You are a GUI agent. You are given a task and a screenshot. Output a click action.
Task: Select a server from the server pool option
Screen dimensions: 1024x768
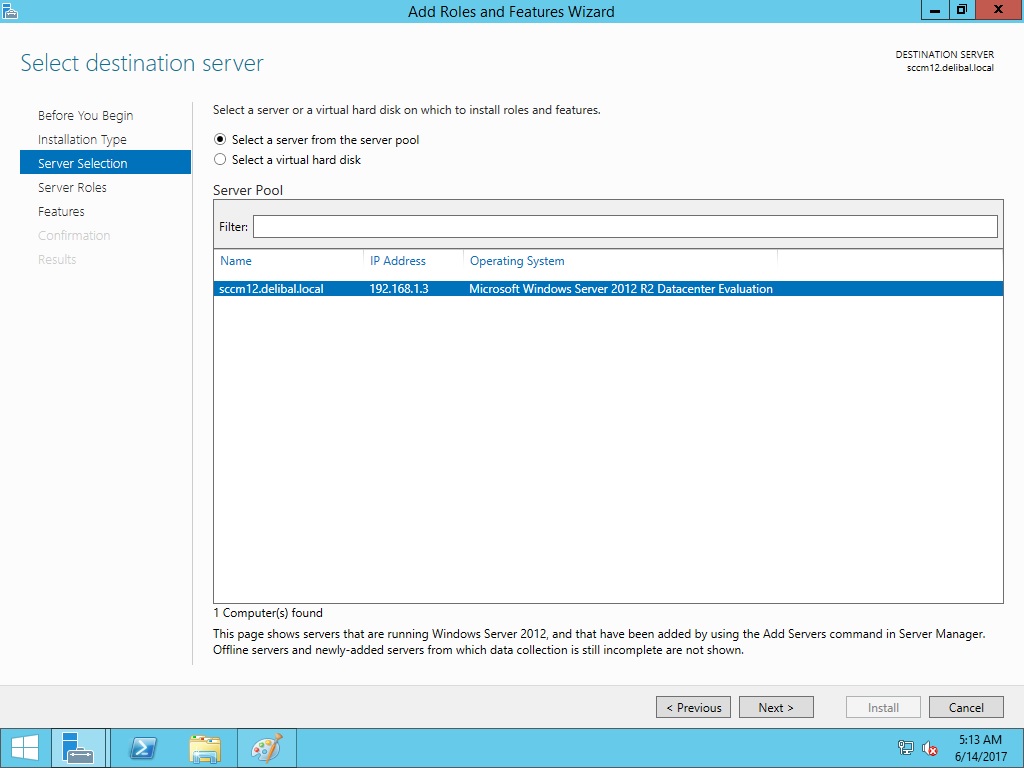(221, 140)
